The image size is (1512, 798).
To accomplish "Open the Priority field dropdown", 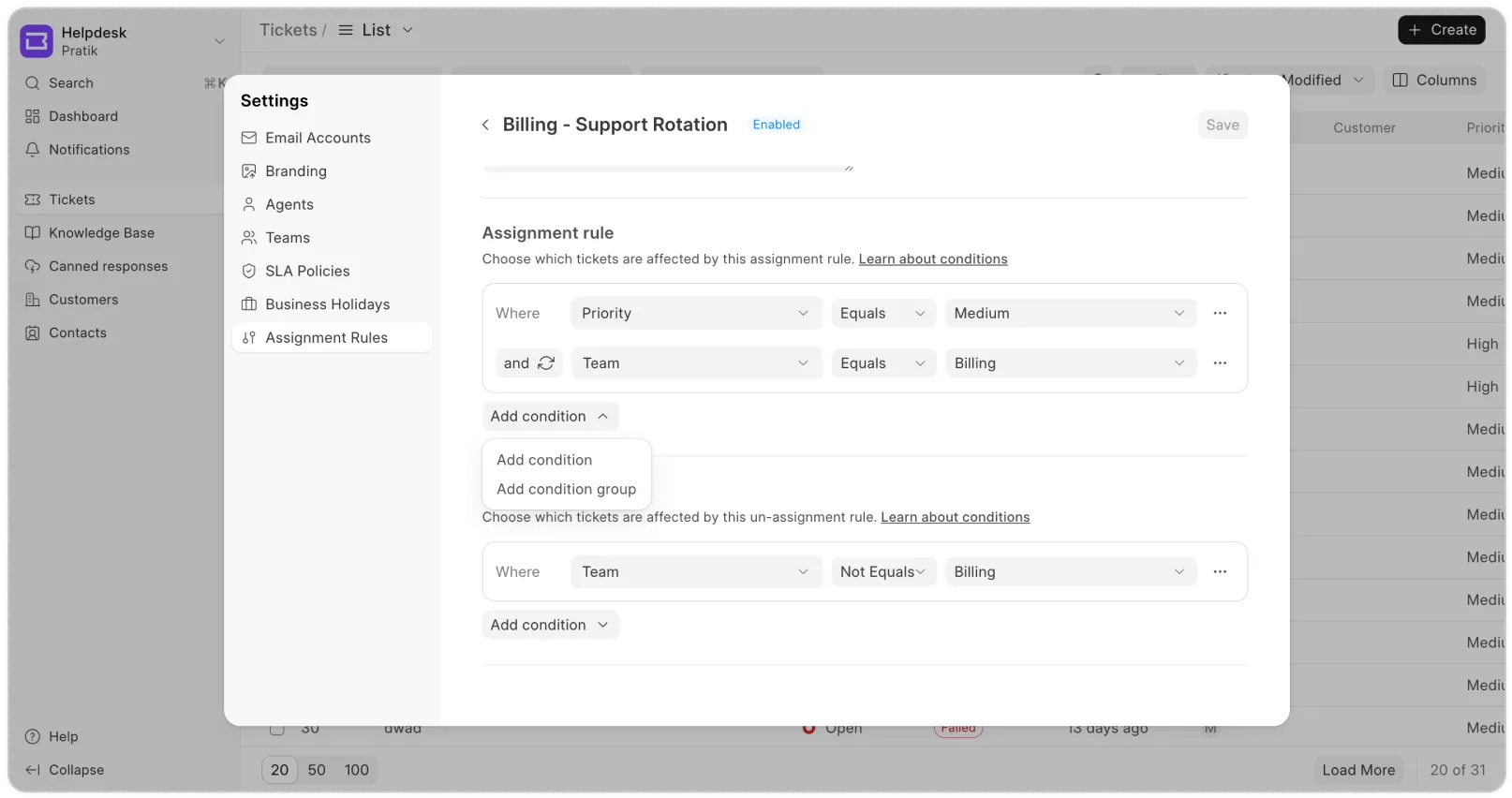I will point(695,313).
